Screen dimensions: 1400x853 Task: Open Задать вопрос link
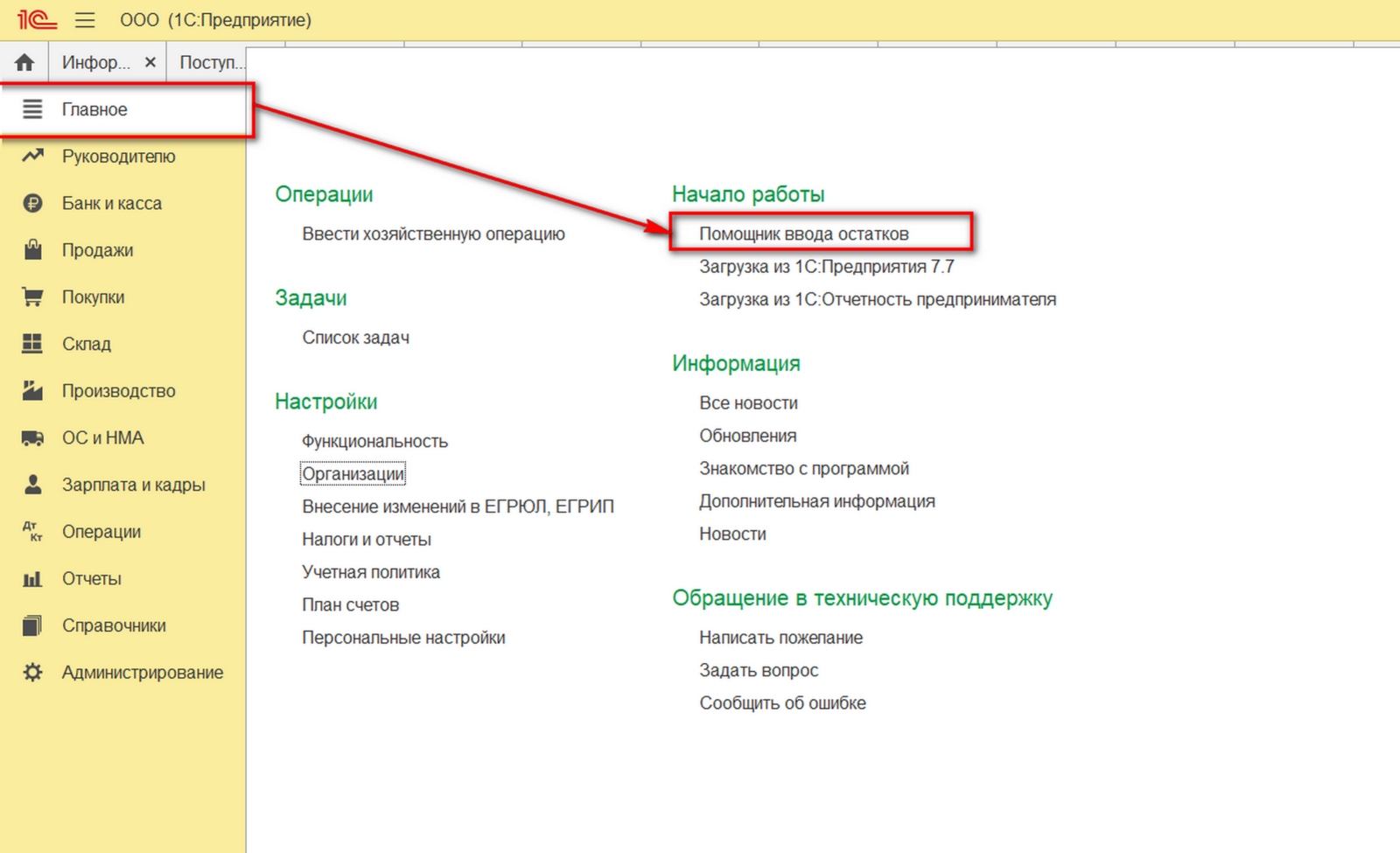click(759, 670)
